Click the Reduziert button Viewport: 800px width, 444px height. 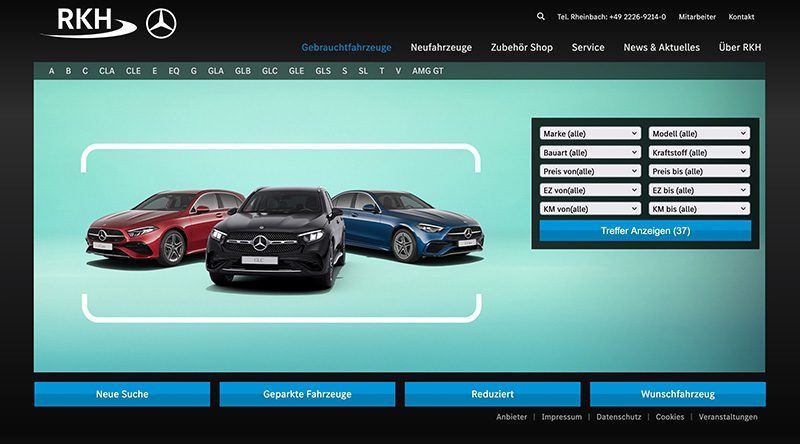tap(492, 394)
